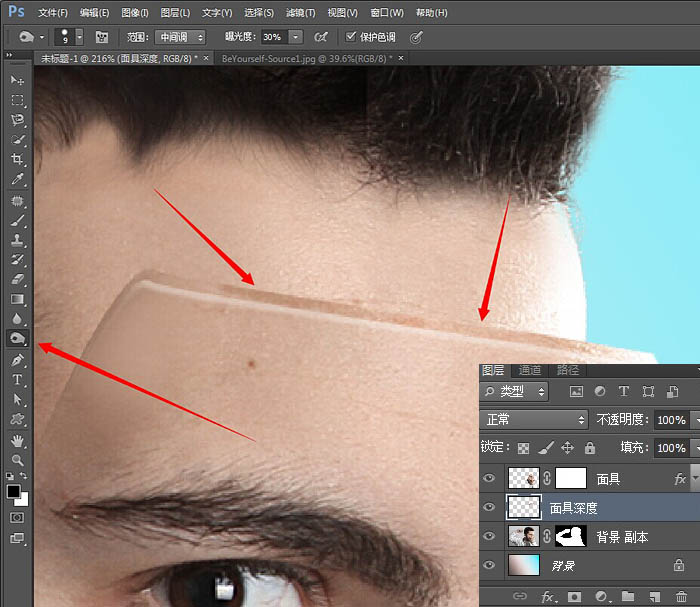Select the Crop tool in toolbox

tap(17, 160)
